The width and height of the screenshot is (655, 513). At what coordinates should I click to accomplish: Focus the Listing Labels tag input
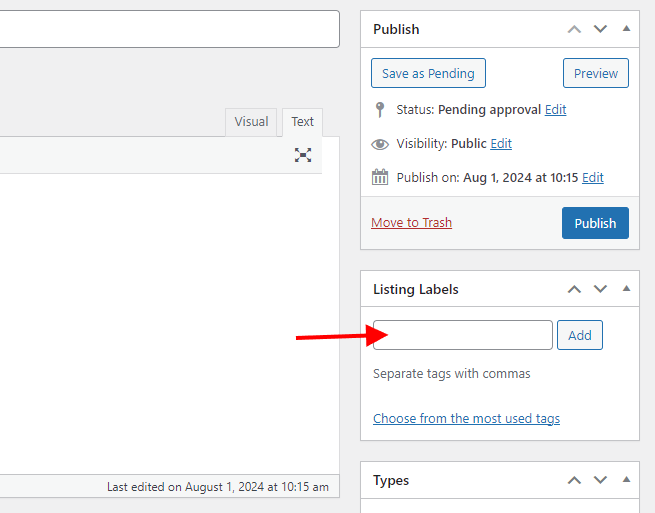tap(462, 335)
